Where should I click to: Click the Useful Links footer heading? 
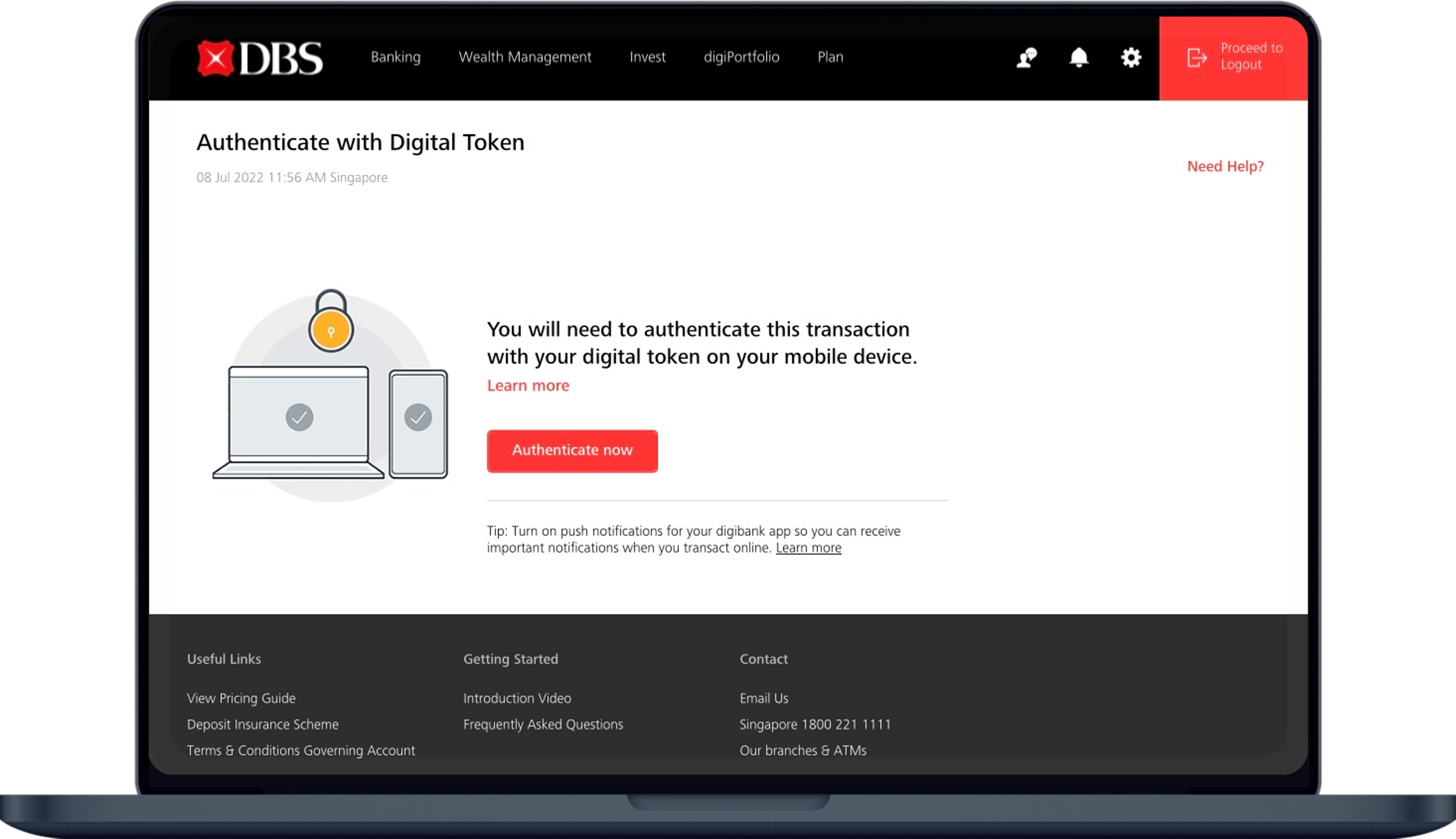223,659
